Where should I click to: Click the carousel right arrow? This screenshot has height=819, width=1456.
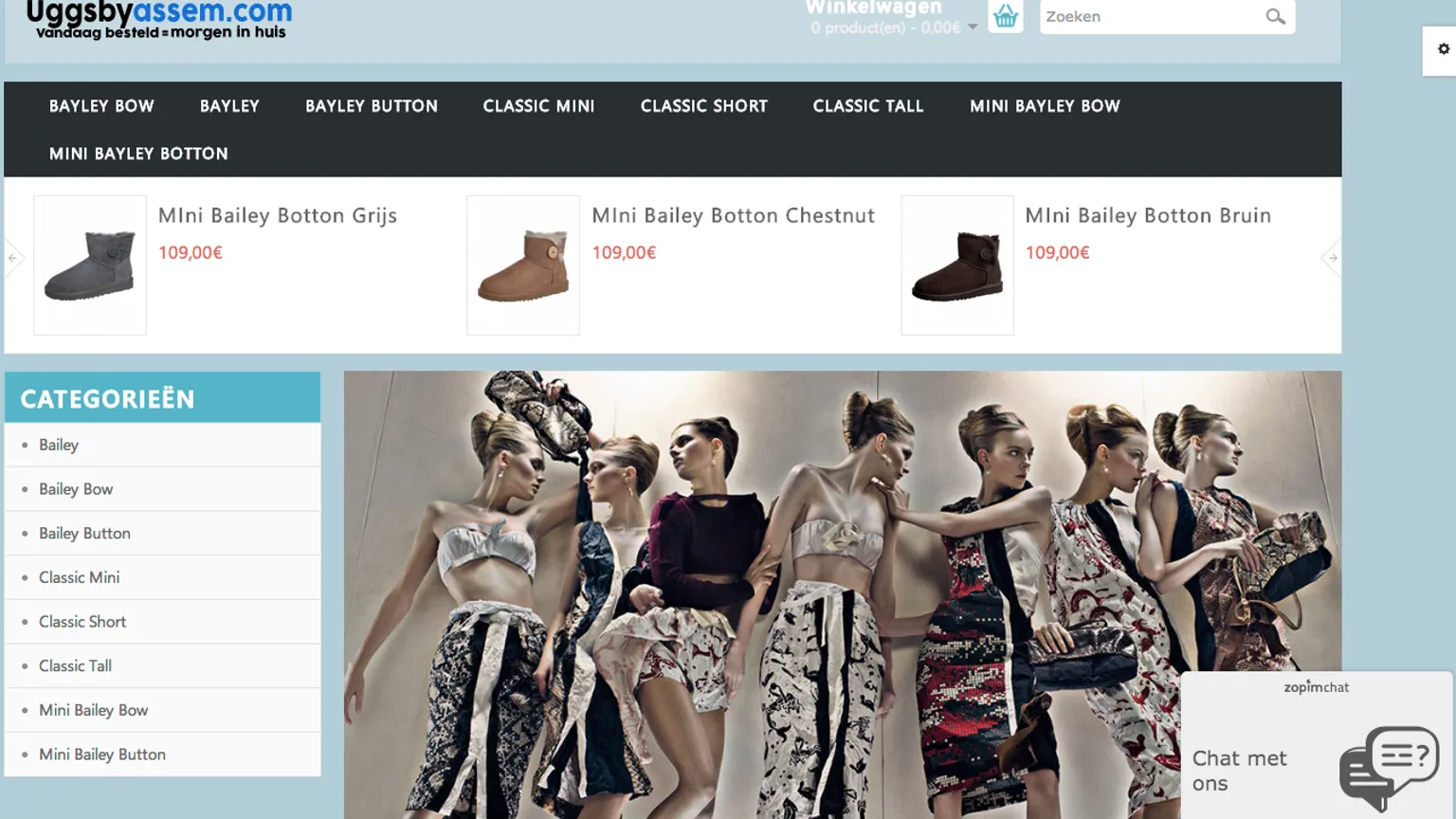pos(1332,258)
